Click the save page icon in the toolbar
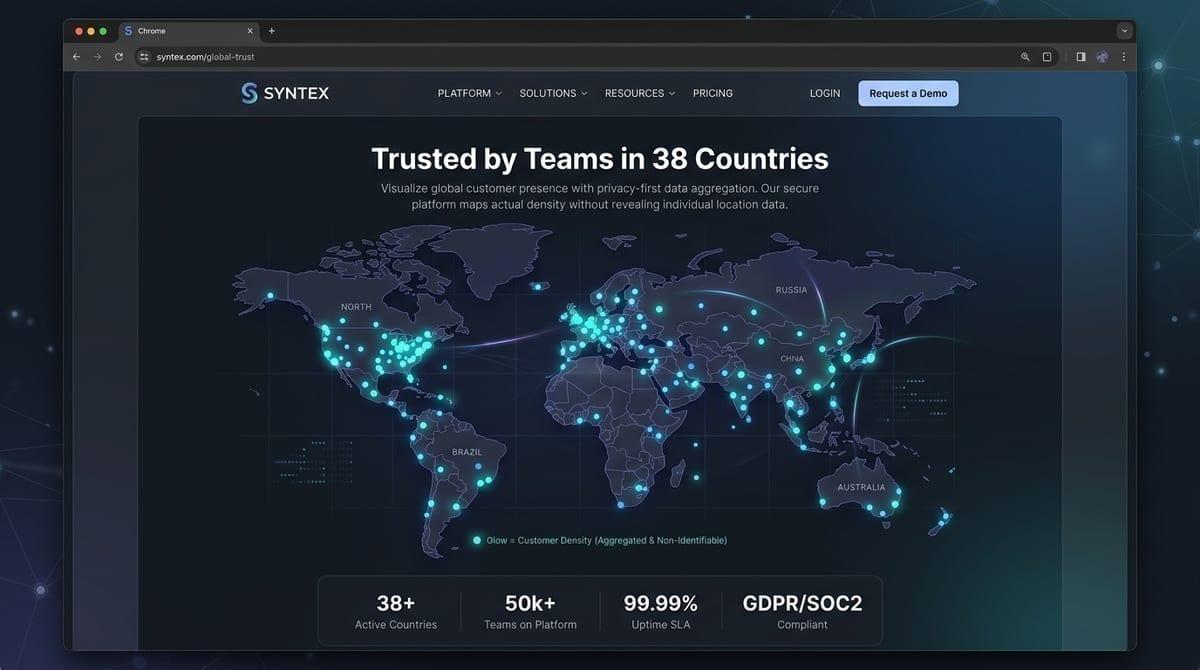The image size is (1200, 670). [1047, 57]
